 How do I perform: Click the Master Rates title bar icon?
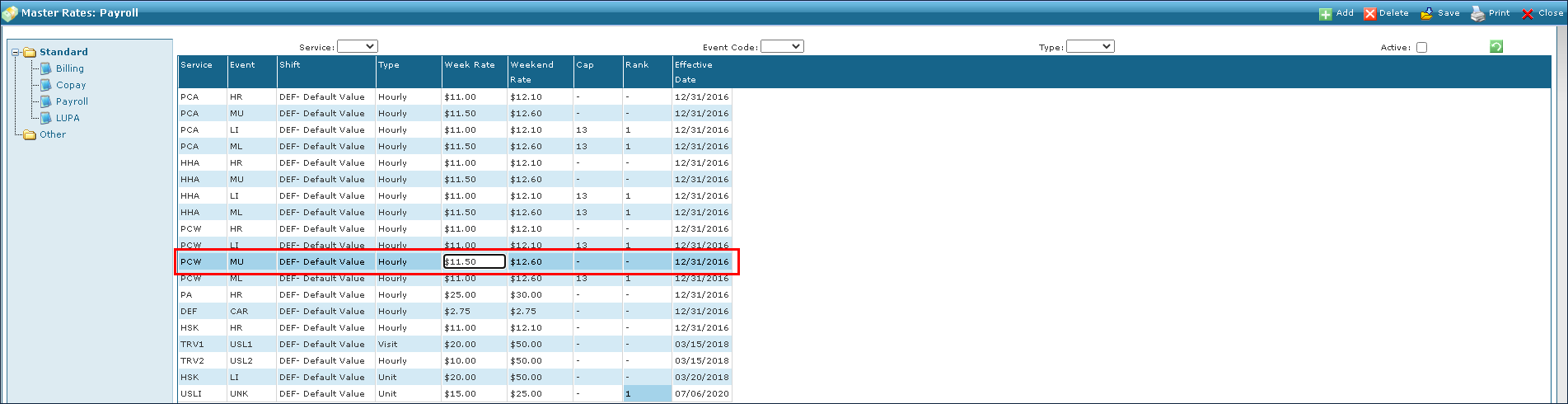(x=10, y=13)
